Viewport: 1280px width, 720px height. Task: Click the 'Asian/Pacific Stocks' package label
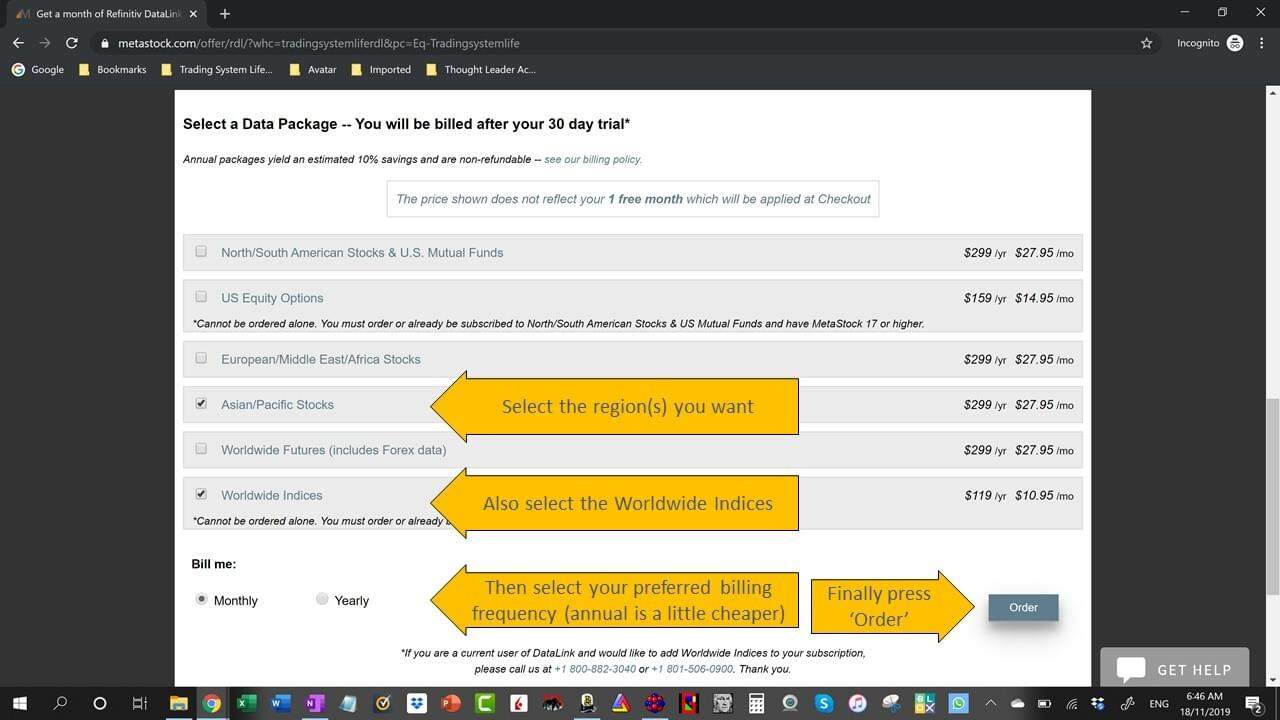277,405
